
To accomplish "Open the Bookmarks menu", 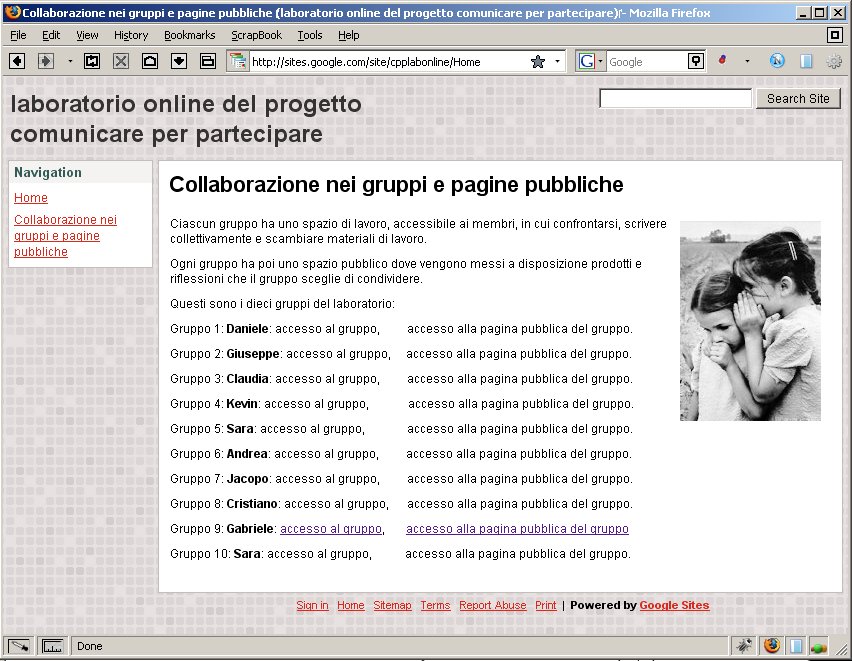I will tap(189, 35).
